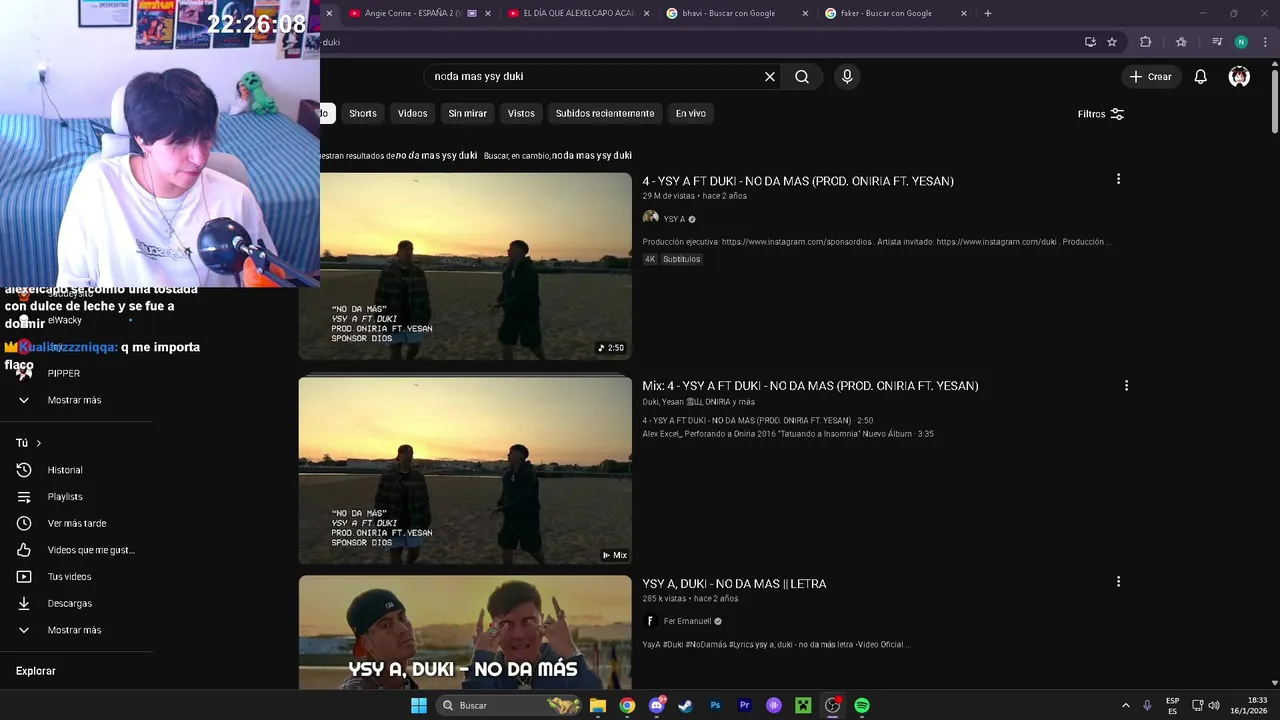Expand the Tú section chevron

39,443
